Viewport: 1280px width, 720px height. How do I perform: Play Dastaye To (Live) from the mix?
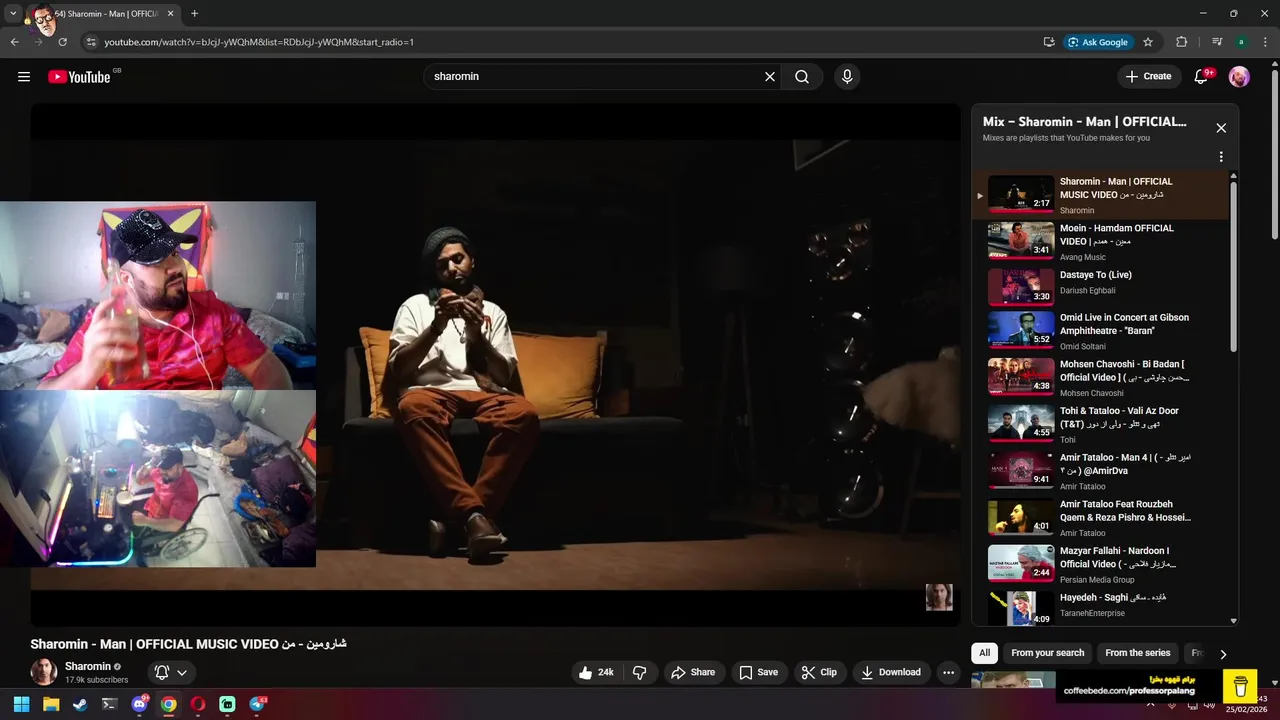(x=1100, y=285)
